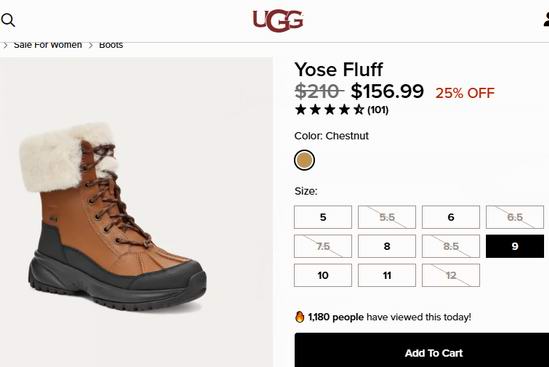Open the (101) reviews count
Viewport: 549px width, 367px height.
coord(378,110)
